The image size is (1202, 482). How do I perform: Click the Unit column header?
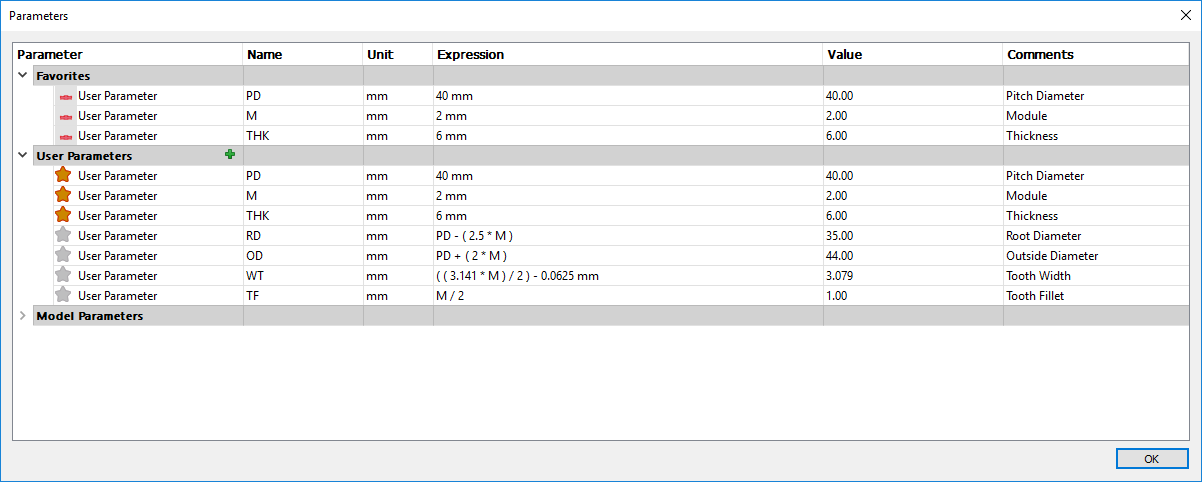click(398, 54)
